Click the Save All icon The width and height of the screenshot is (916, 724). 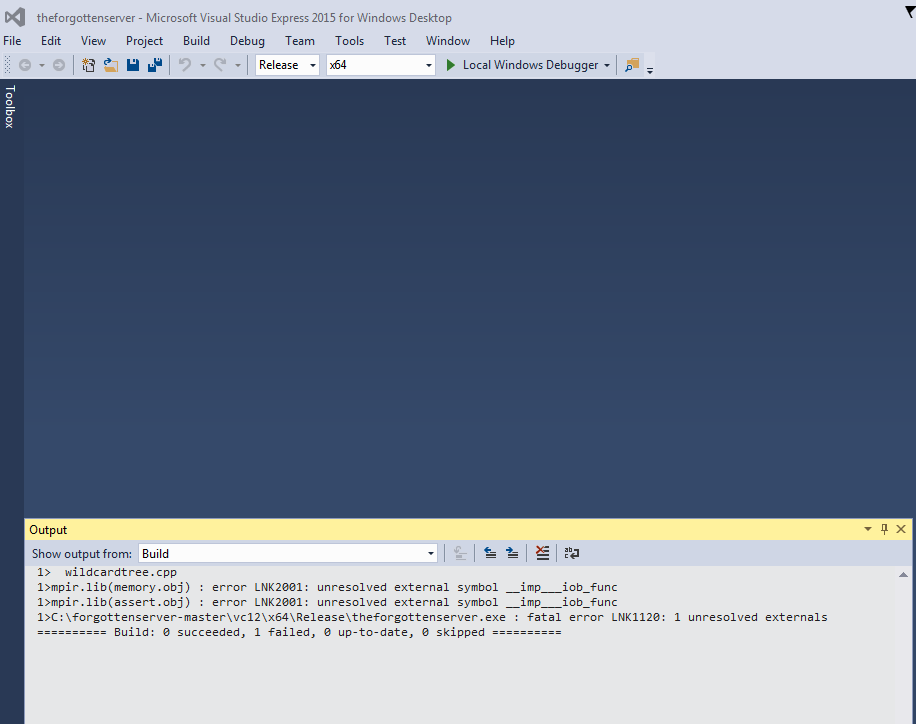pyautogui.click(x=155, y=65)
